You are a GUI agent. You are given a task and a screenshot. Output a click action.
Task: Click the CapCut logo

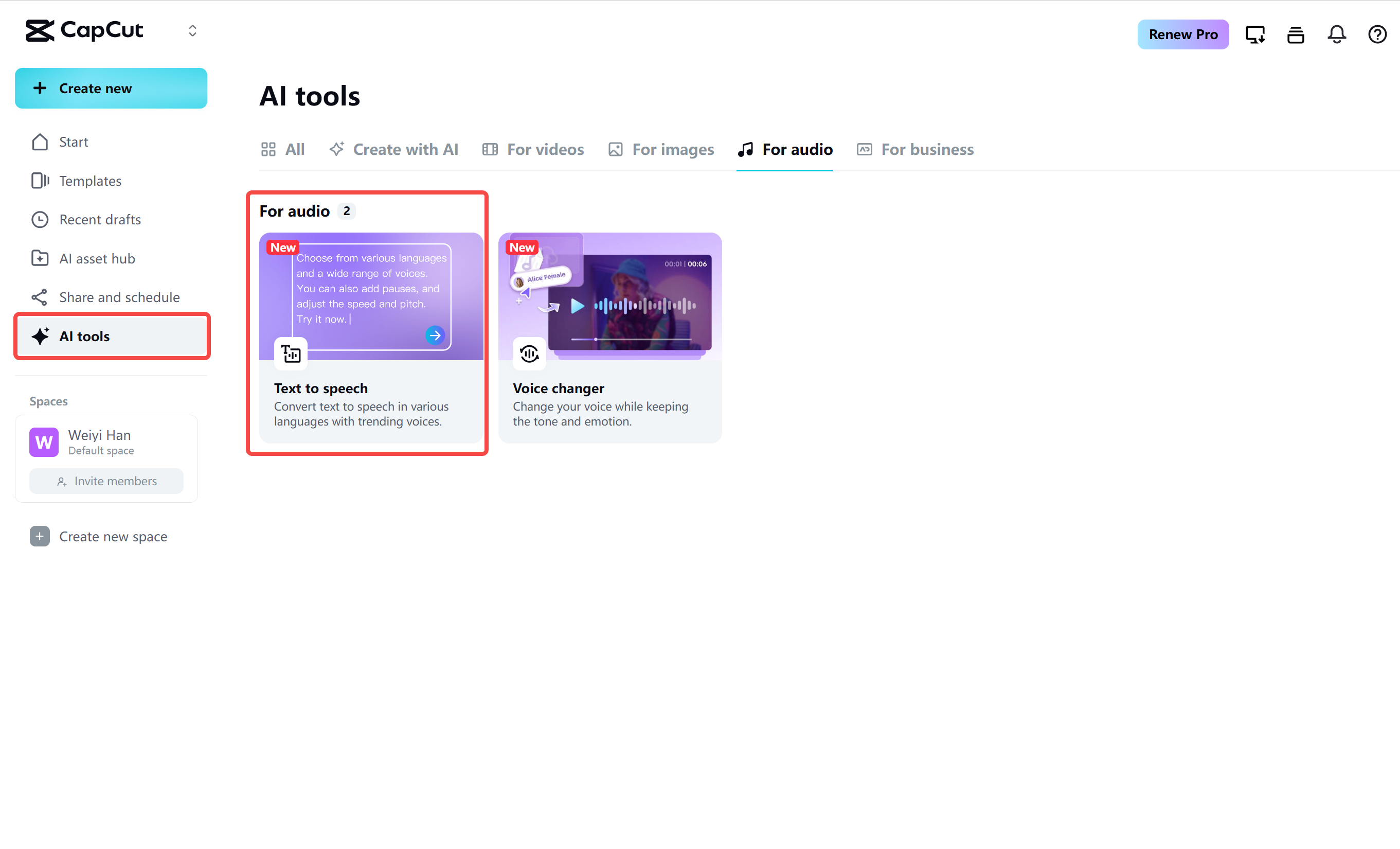(85, 31)
